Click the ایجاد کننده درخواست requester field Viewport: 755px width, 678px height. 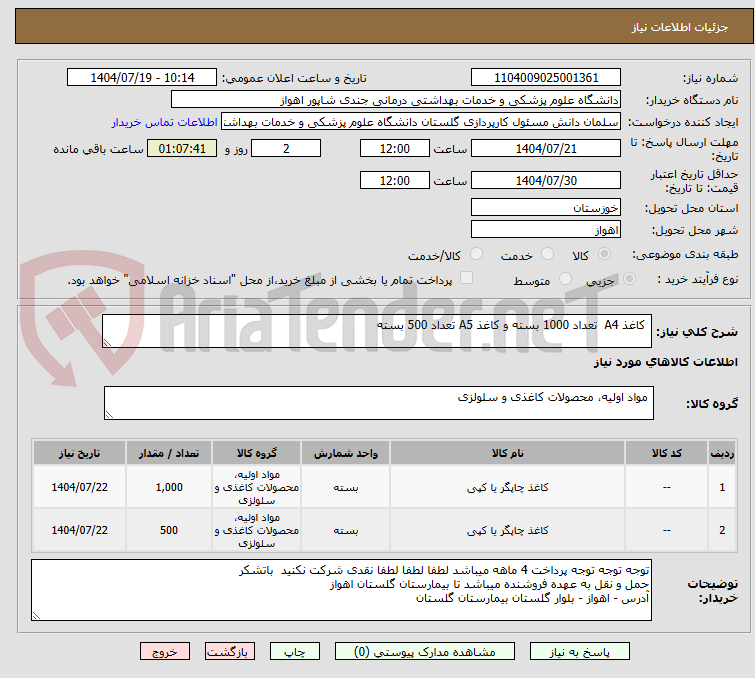pyautogui.click(x=421, y=122)
